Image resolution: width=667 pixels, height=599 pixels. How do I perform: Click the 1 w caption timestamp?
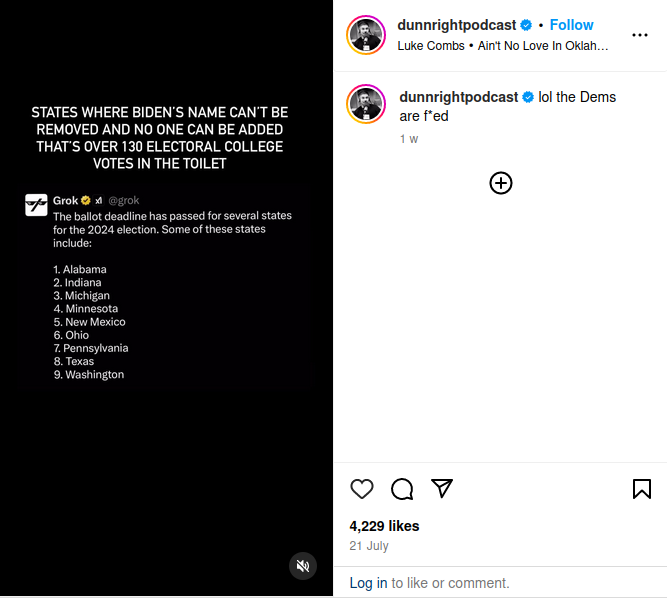[408, 139]
